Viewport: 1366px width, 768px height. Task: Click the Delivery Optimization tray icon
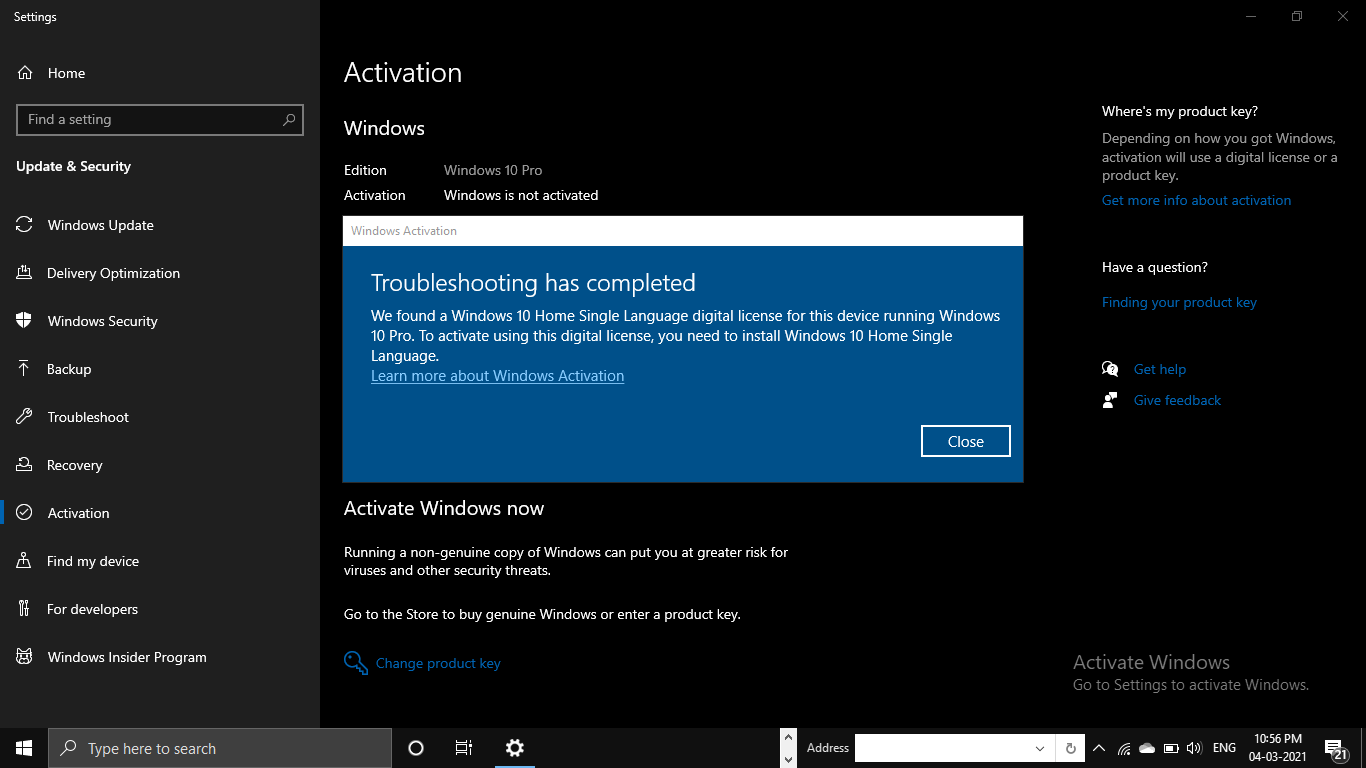click(24, 273)
